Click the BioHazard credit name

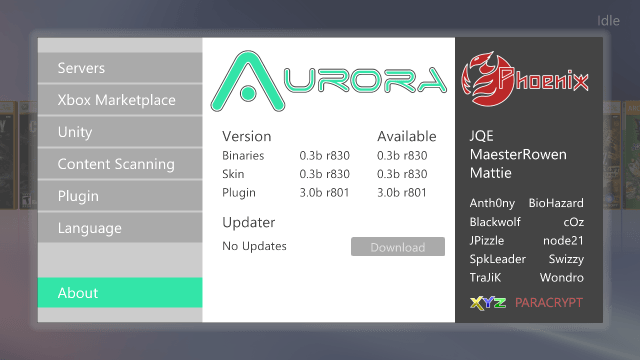click(x=556, y=203)
